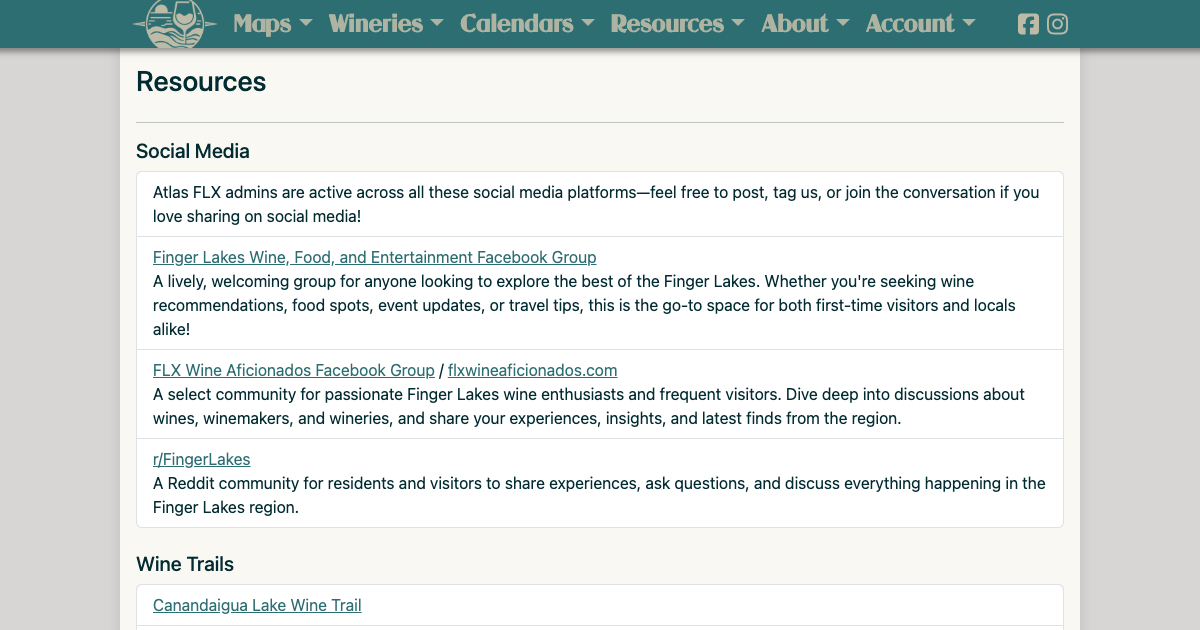Visit the FLX Wine Aficionados Facebook Group
Image resolution: width=1200 pixels, height=630 pixels.
(x=293, y=370)
